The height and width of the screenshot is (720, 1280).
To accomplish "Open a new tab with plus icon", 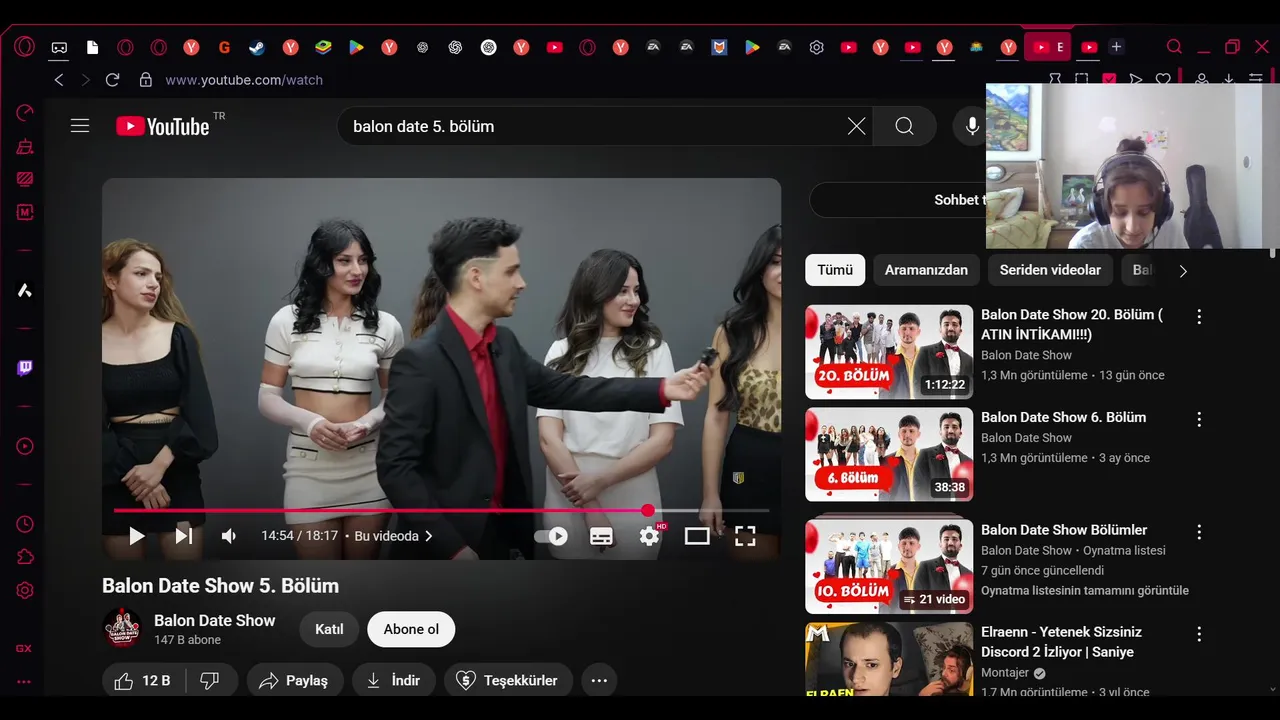I will pyautogui.click(x=1117, y=47).
